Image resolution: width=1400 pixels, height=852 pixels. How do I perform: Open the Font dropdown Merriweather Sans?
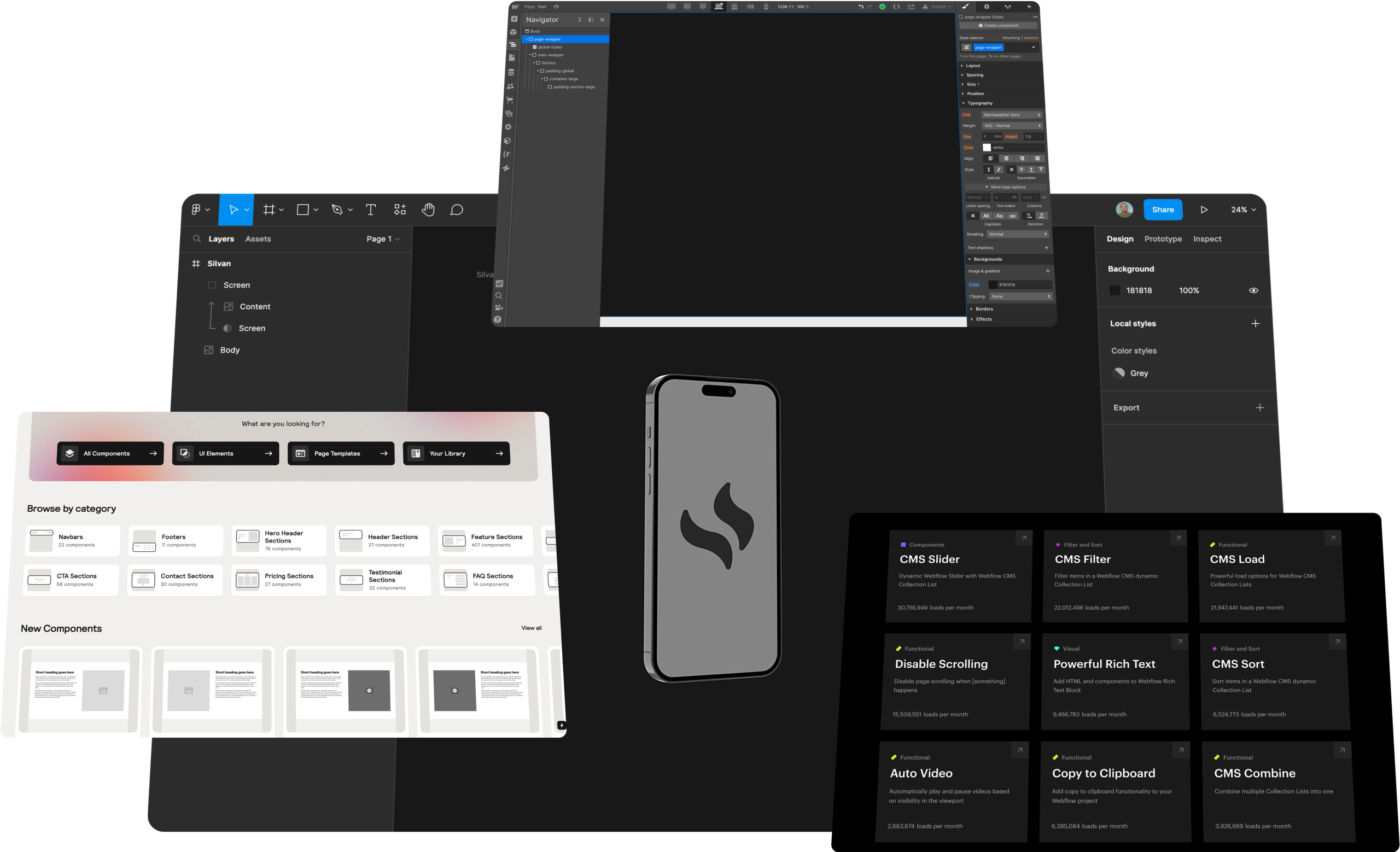point(1012,115)
